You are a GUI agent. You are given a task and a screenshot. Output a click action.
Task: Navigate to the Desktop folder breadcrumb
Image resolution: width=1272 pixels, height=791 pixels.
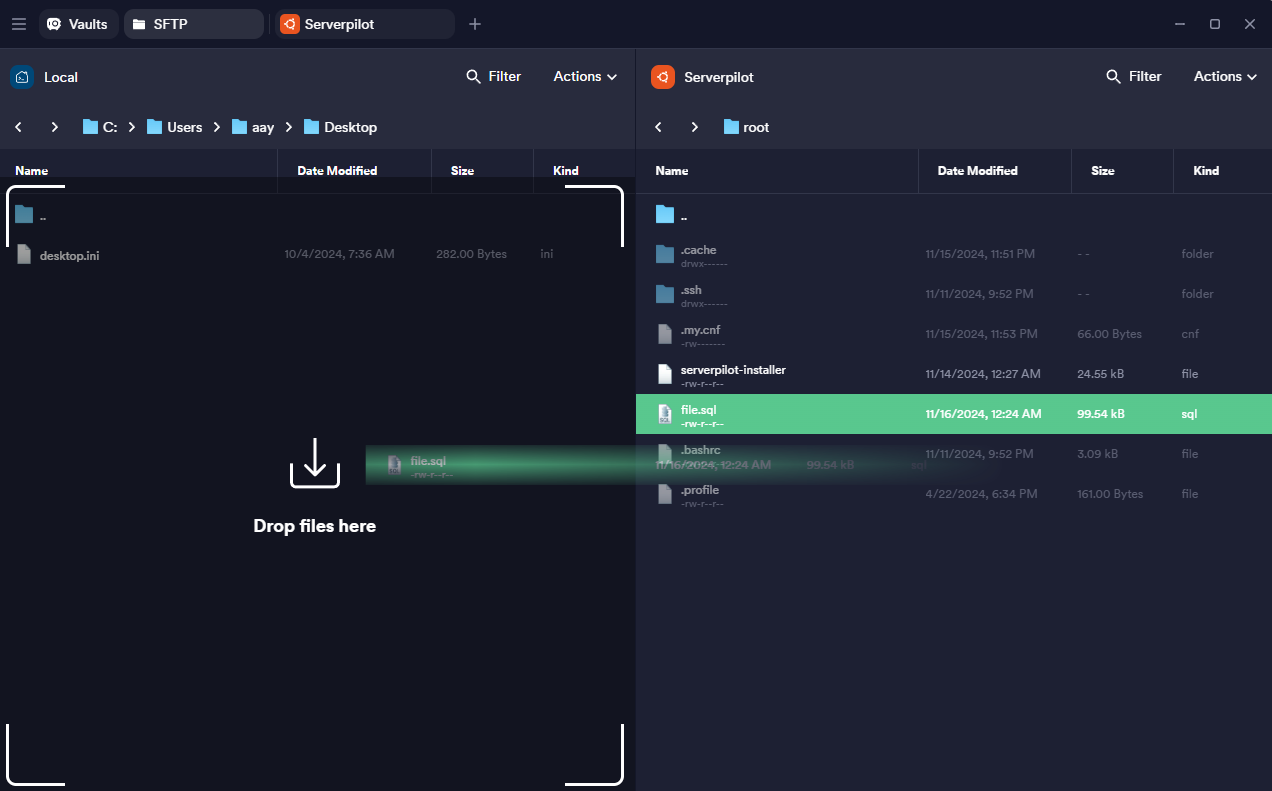click(341, 127)
